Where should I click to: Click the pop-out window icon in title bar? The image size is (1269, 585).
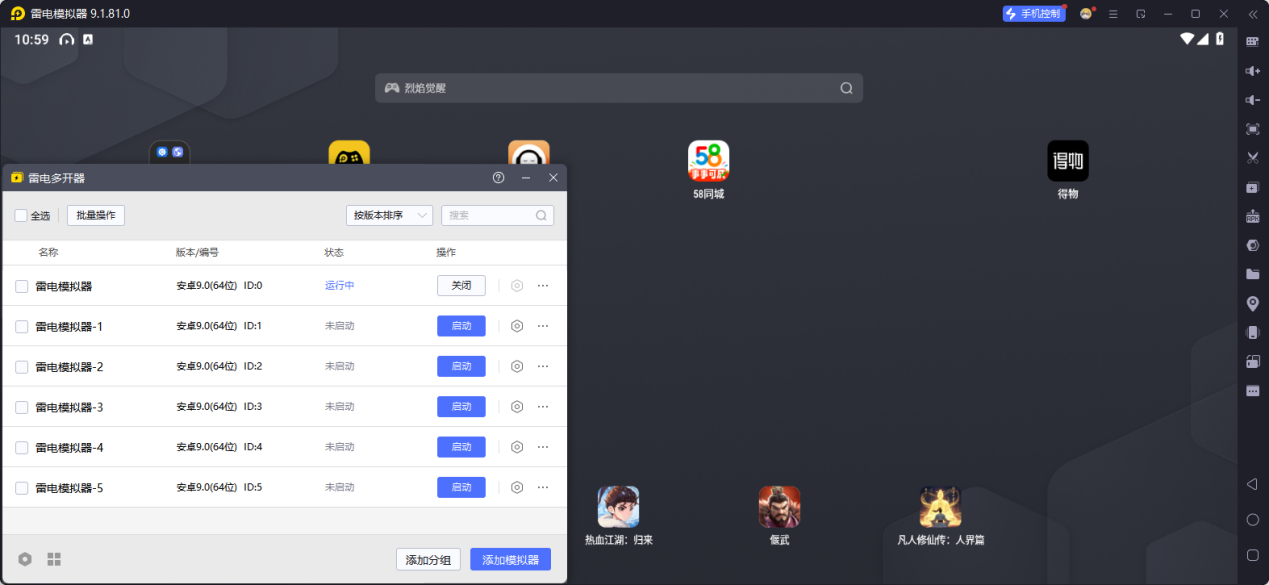(1141, 14)
